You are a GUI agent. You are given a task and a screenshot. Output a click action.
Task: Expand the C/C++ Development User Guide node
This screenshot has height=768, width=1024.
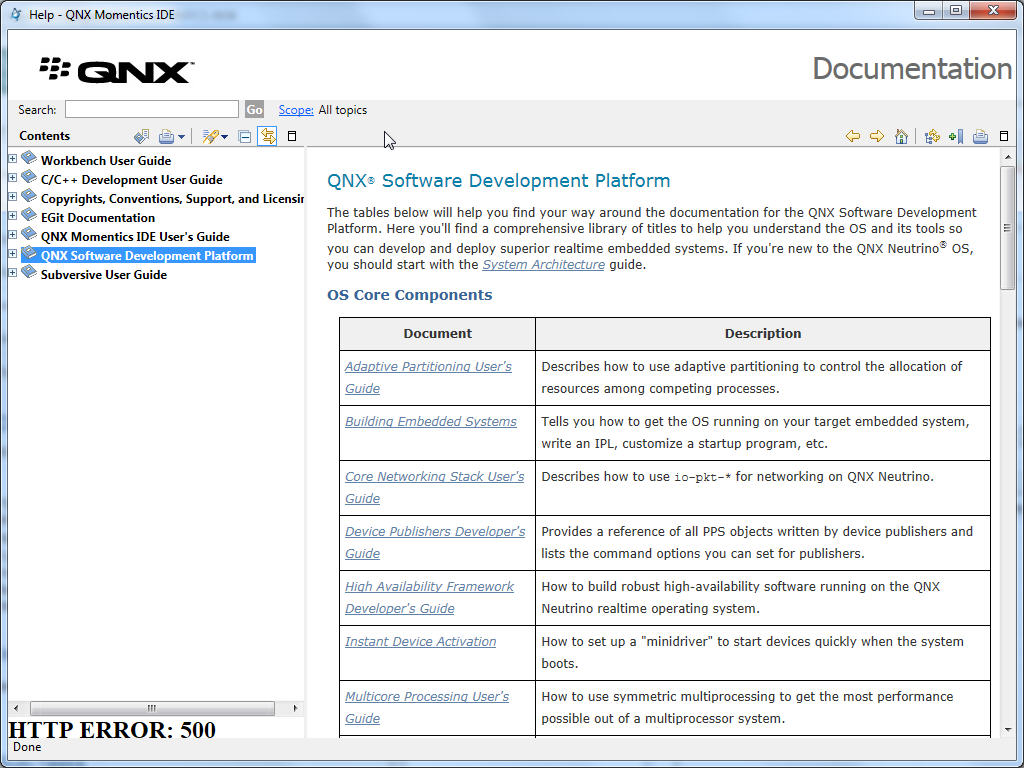(x=12, y=177)
